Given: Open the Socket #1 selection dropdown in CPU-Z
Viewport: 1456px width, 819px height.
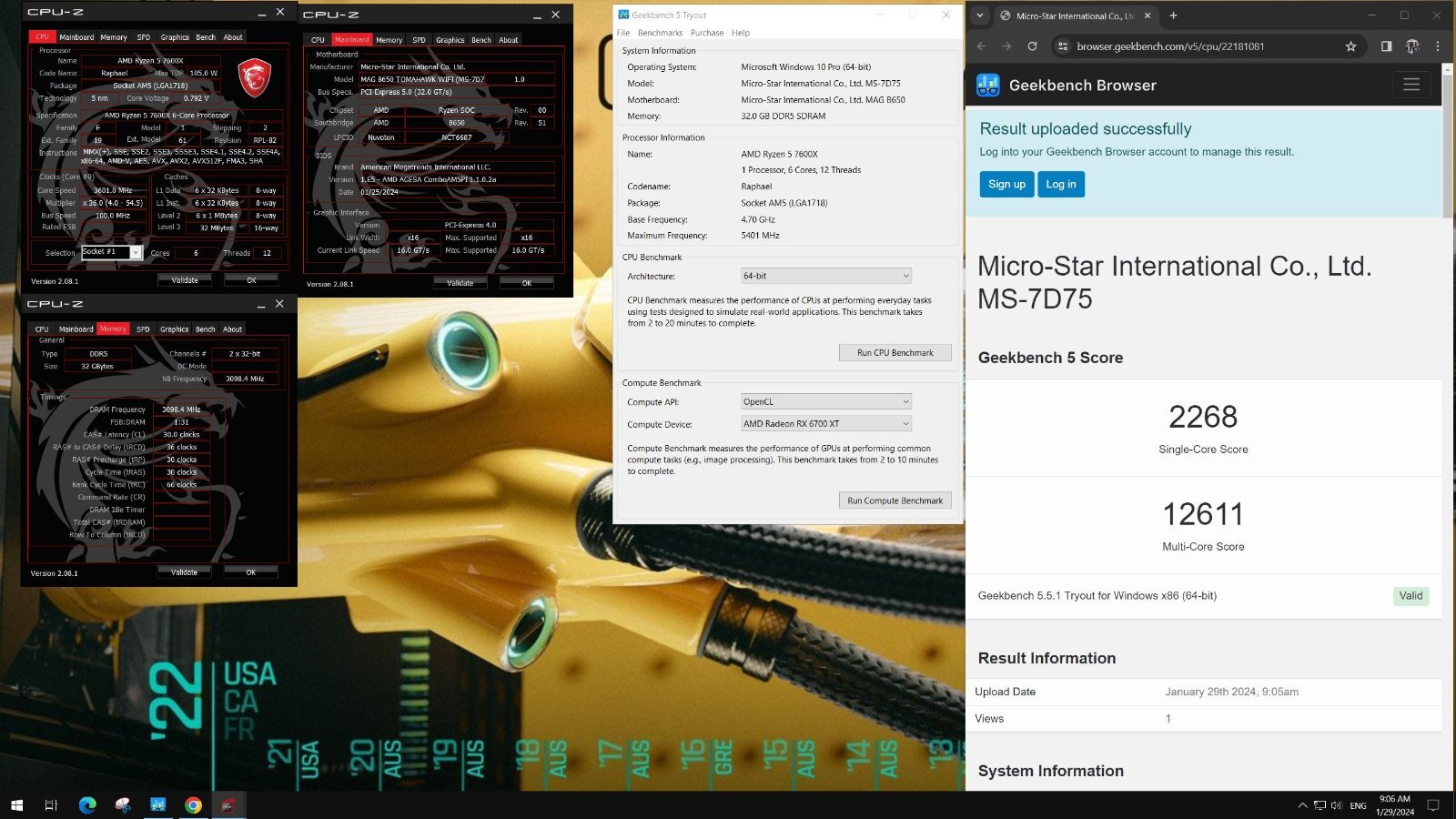Looking at the screenshot, I should 112,252.
